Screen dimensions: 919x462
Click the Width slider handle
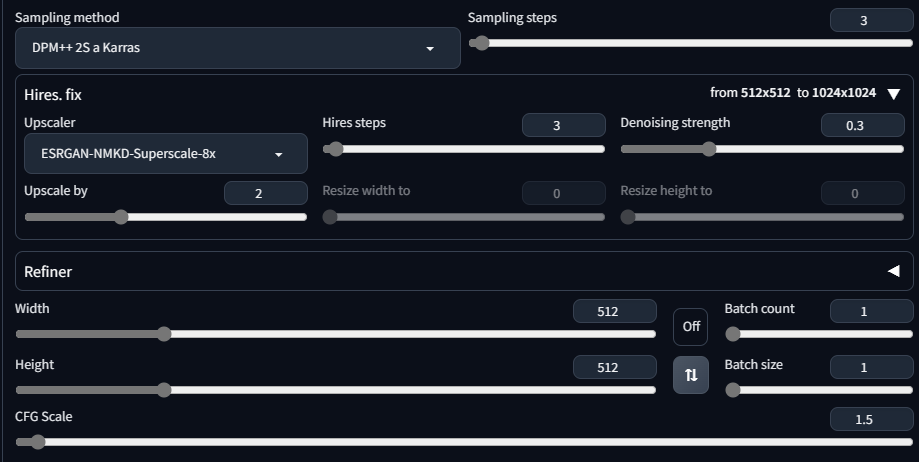(164, 334)
